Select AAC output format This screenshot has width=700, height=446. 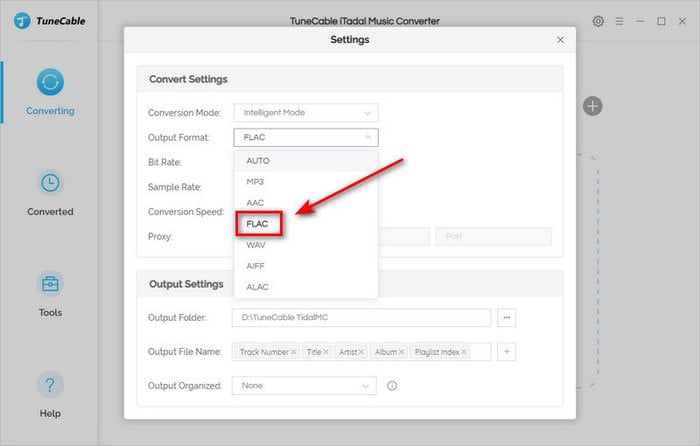306,203
